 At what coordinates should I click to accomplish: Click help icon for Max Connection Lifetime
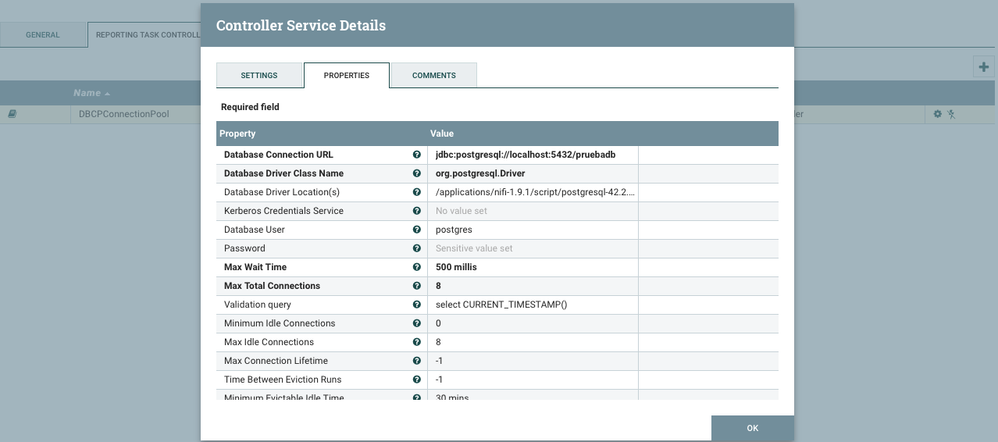pyautogui.click(x=416, y=360)
